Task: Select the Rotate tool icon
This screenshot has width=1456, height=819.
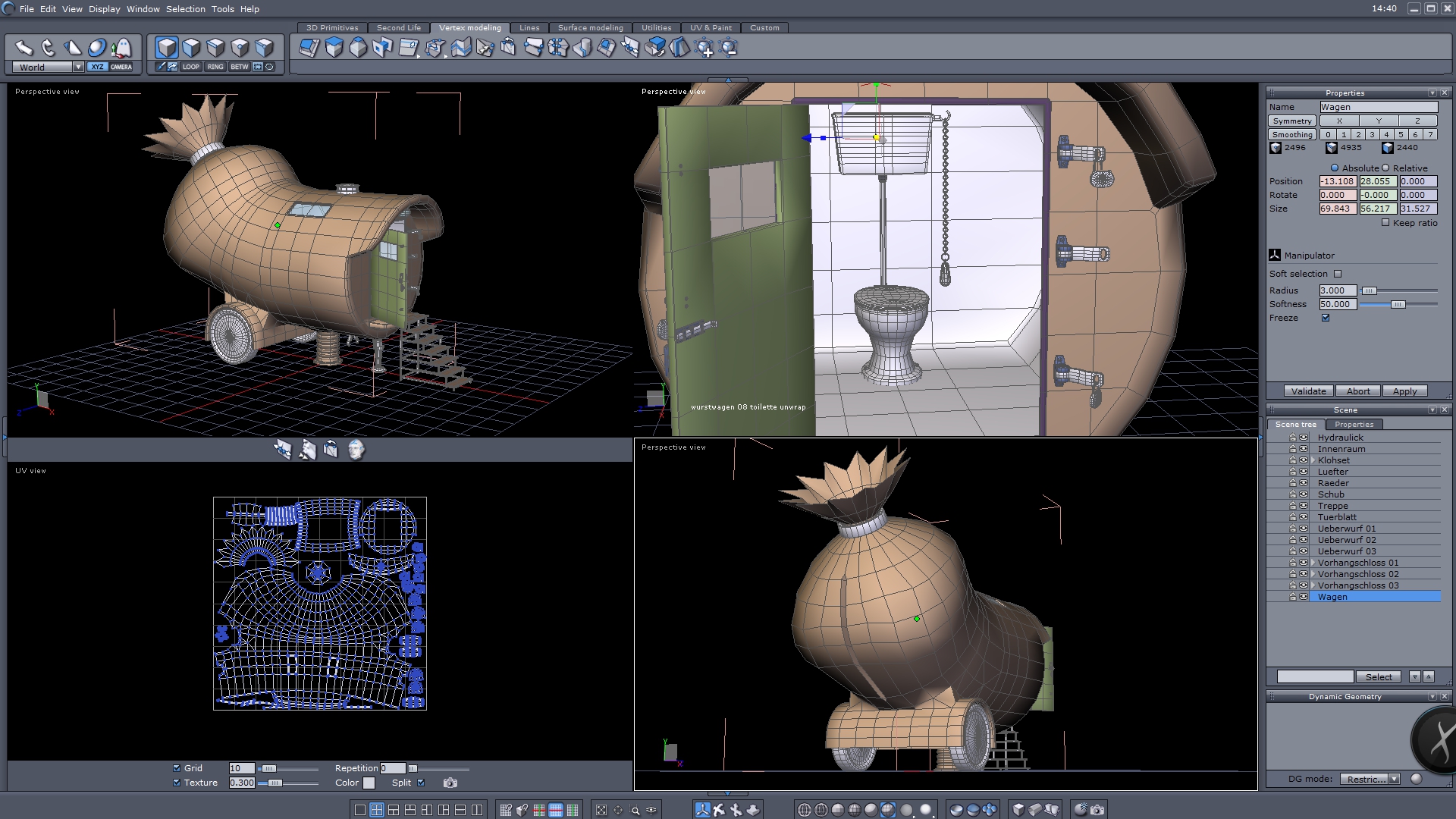Action: [x=48, y=48]
